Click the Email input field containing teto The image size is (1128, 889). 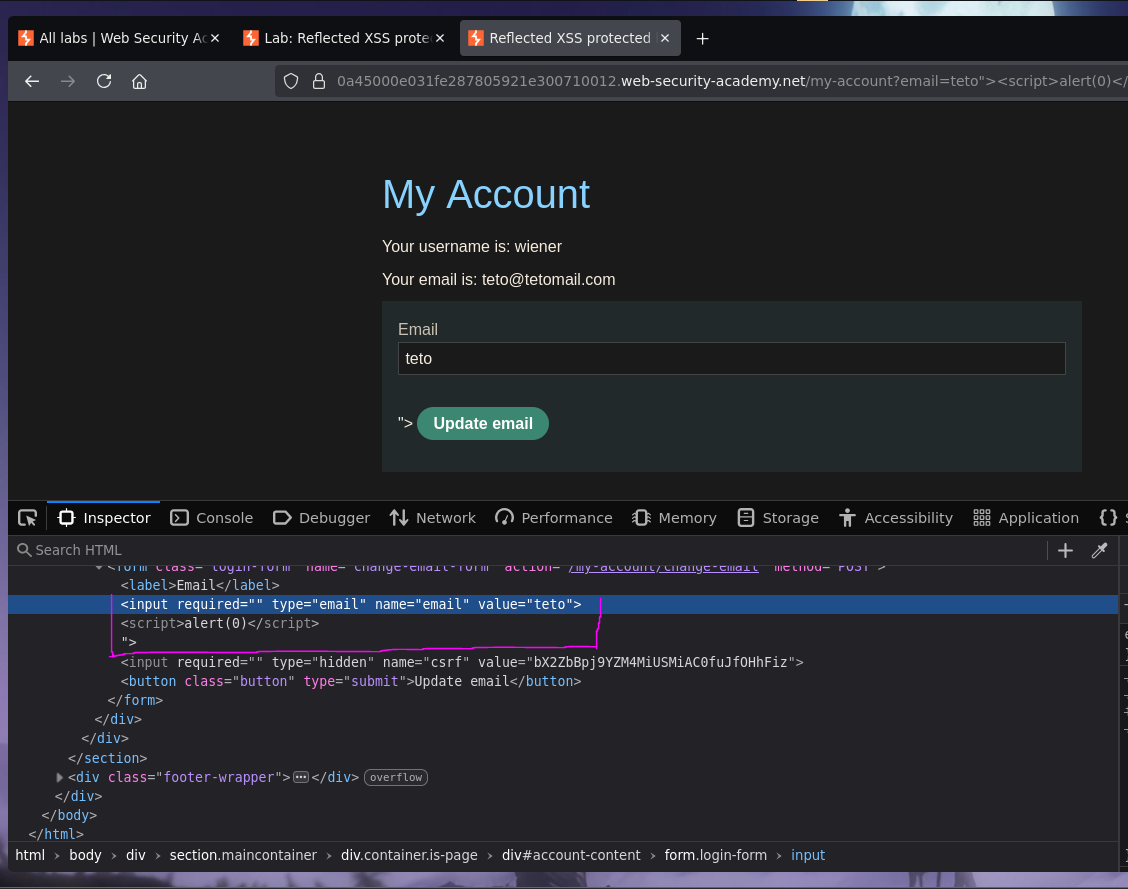pyautogui.click(x=732, y=358)
